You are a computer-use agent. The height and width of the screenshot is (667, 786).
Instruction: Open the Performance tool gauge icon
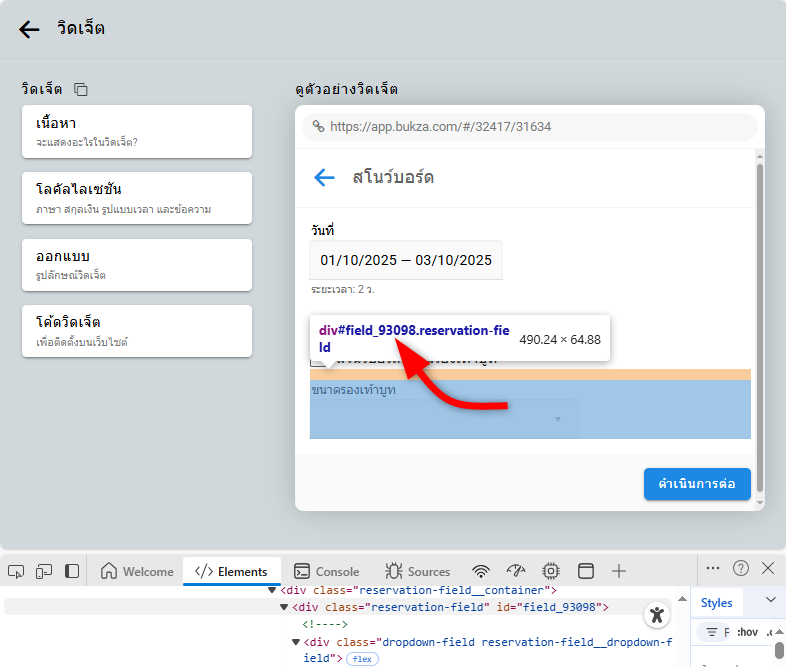(x=516, y=571)
